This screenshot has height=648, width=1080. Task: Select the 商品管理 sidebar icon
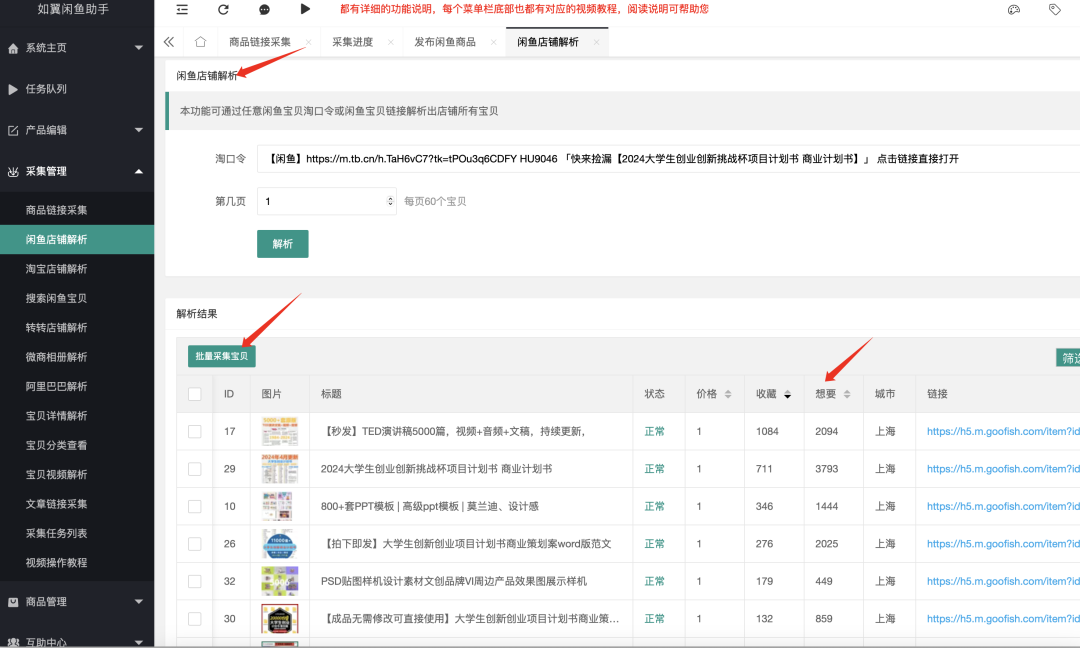click(x=12, y=604)
